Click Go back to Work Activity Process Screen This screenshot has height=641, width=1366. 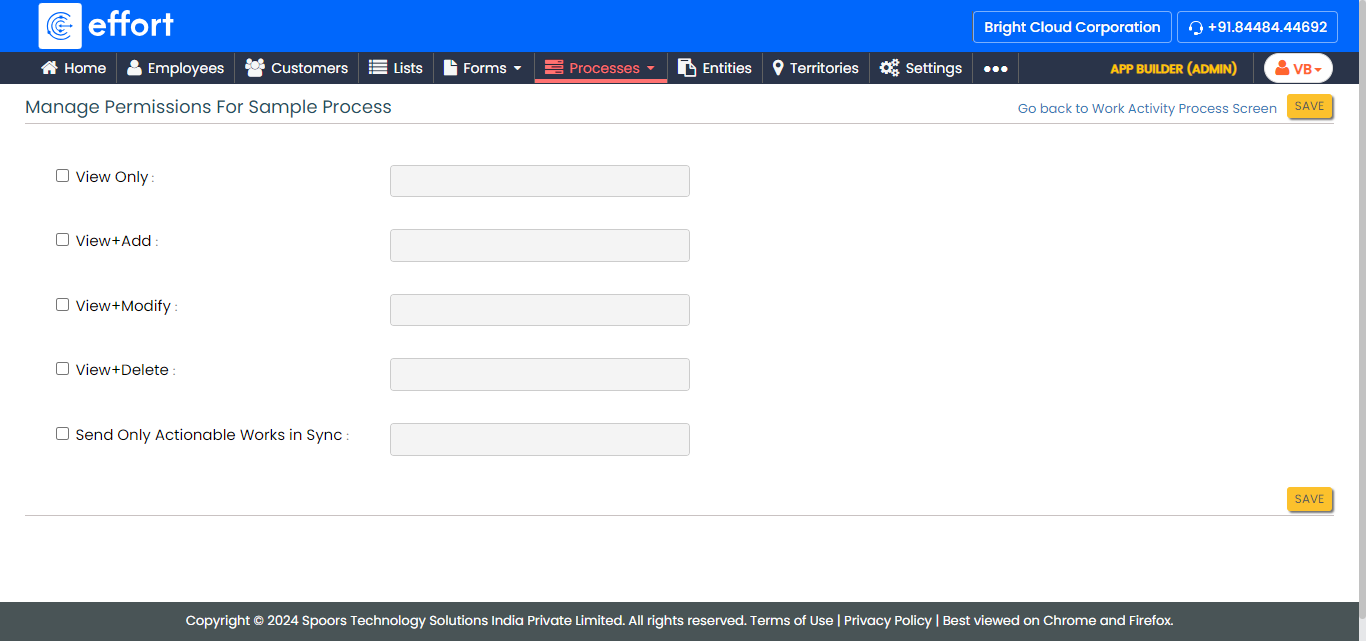1147,108
